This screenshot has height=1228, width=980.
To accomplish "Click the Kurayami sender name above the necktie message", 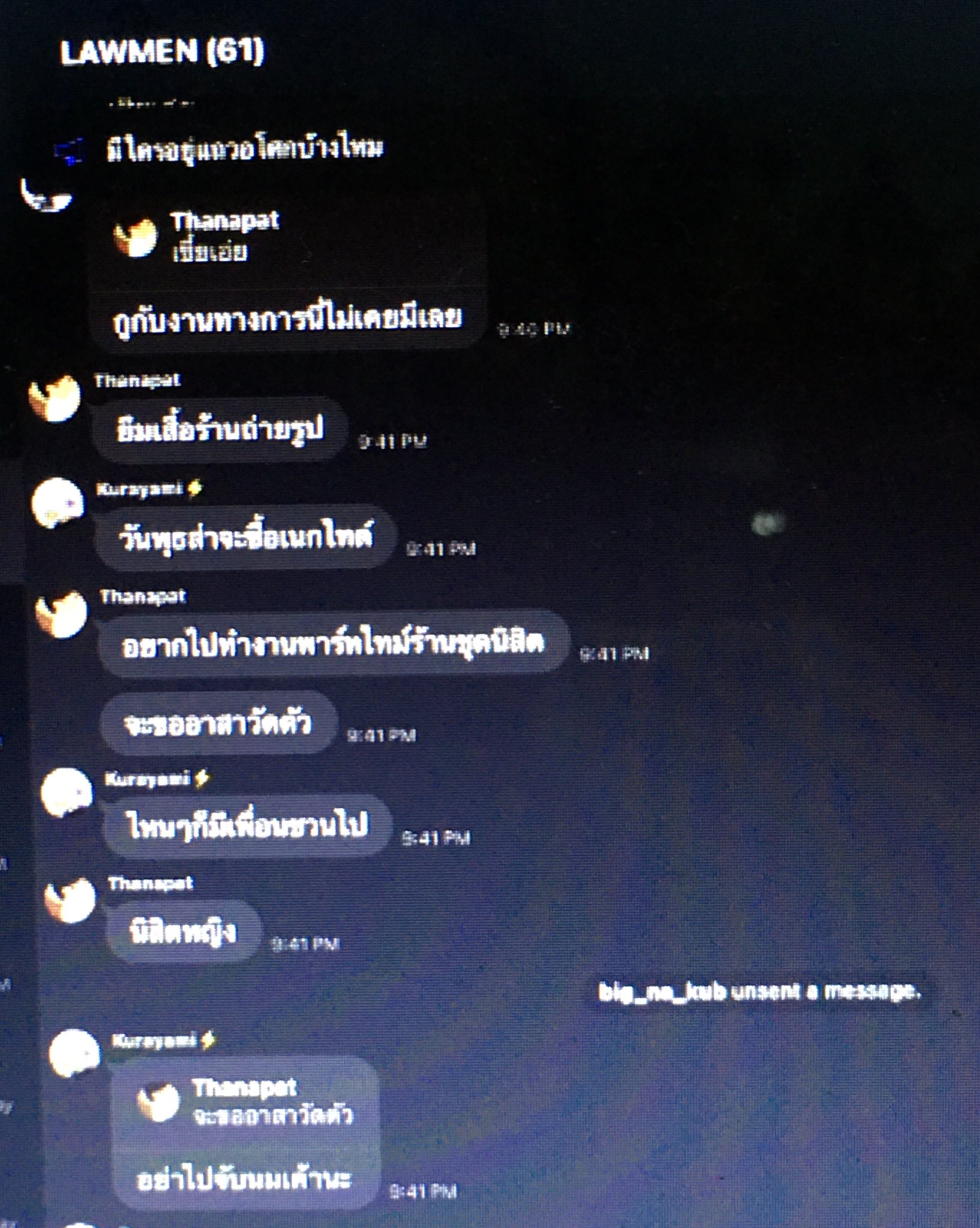I will (139, 489).
